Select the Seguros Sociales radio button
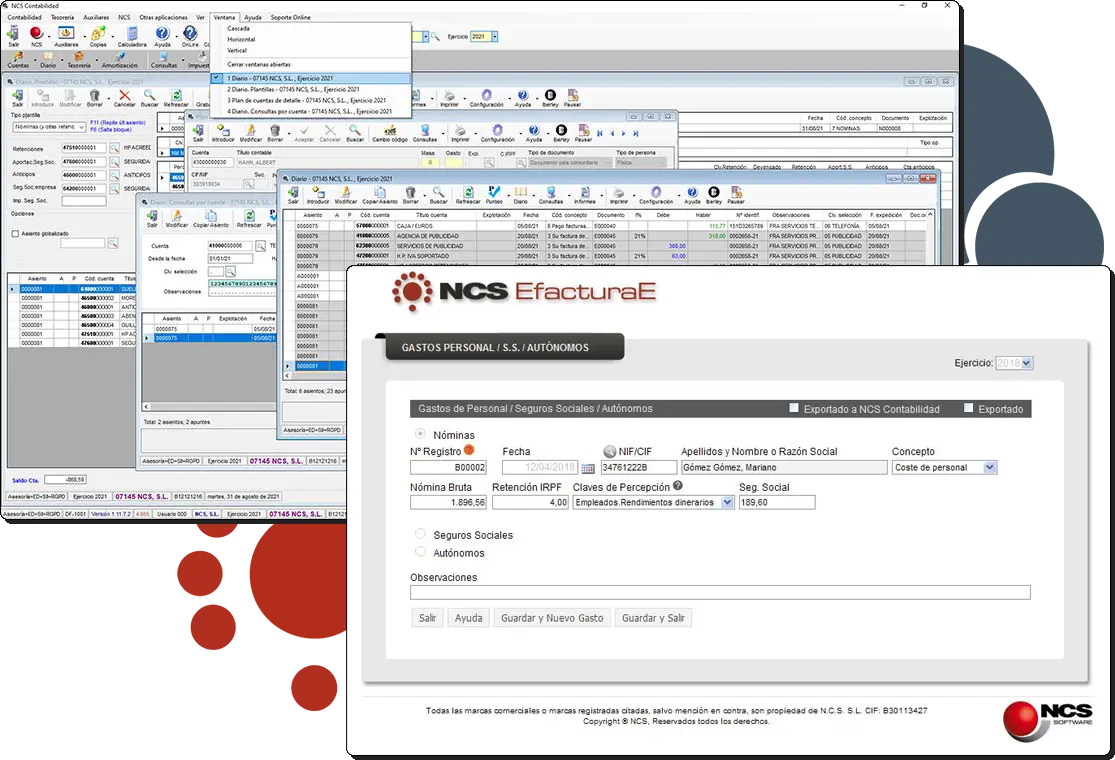The height and width of the screenshot is (760, 1115). (420, 534)
